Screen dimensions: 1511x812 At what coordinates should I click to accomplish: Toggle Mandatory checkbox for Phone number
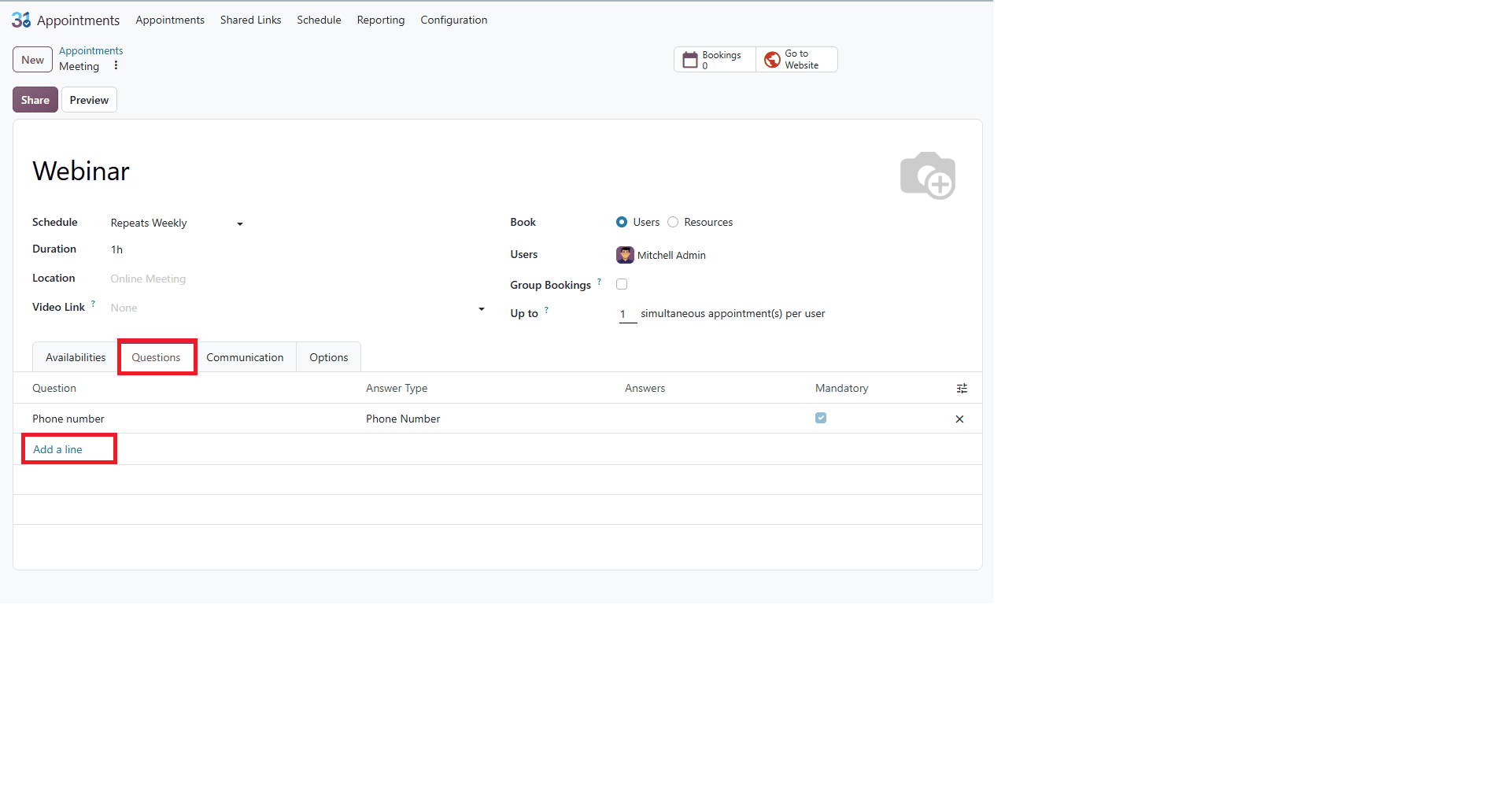pyautogui.click(x=821, y=418)
